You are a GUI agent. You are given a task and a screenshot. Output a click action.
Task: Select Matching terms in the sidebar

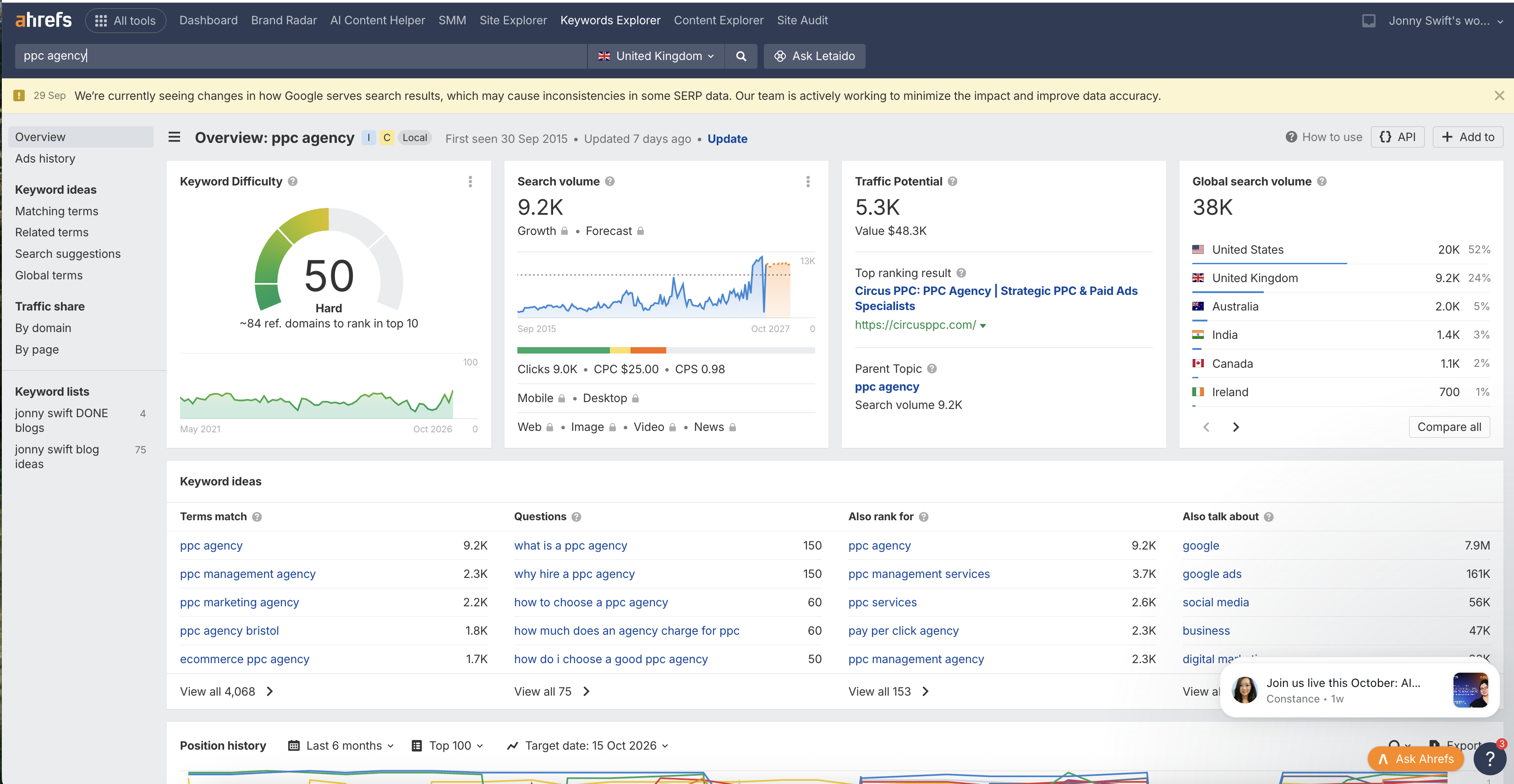click(56, 211)
